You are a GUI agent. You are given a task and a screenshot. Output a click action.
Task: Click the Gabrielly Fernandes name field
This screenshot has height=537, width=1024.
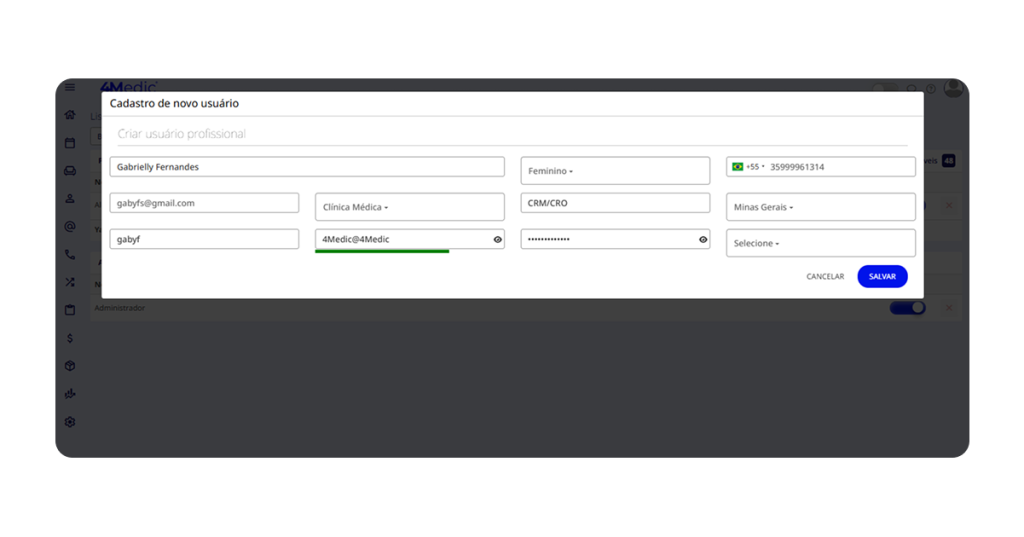coord(306,167)
